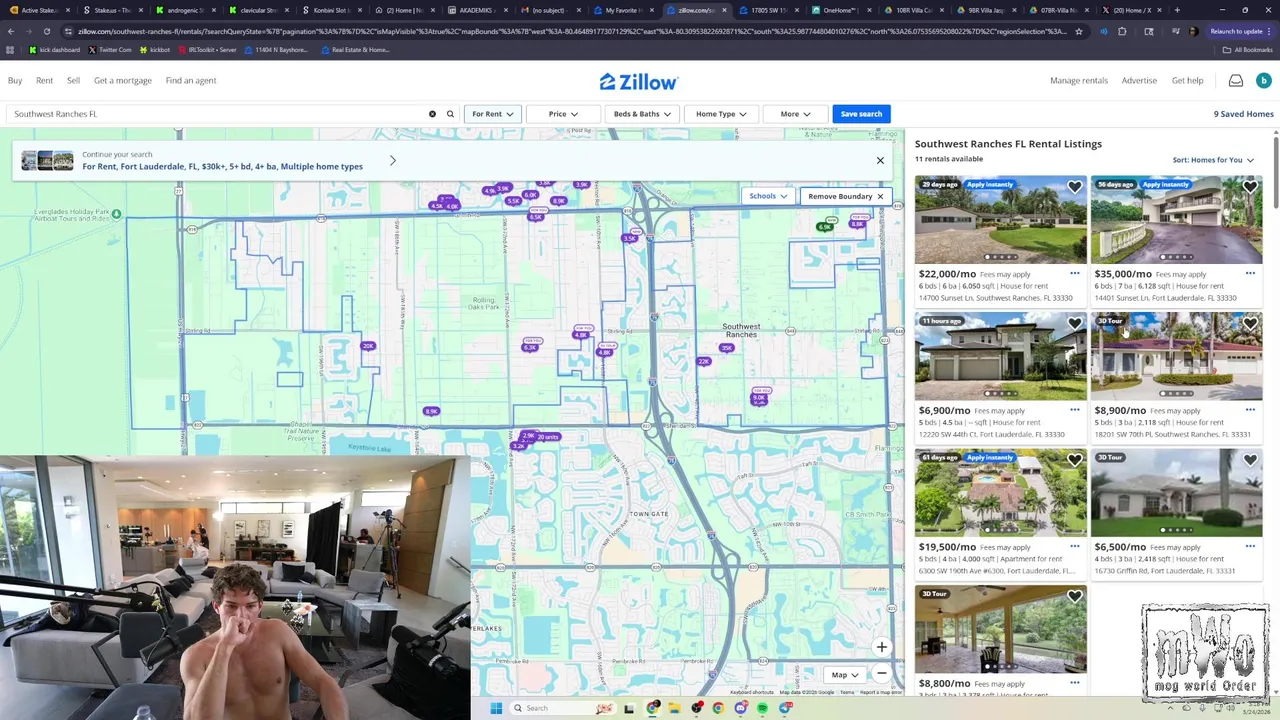Open Manage rentals menu

[x=1079, y=80]
